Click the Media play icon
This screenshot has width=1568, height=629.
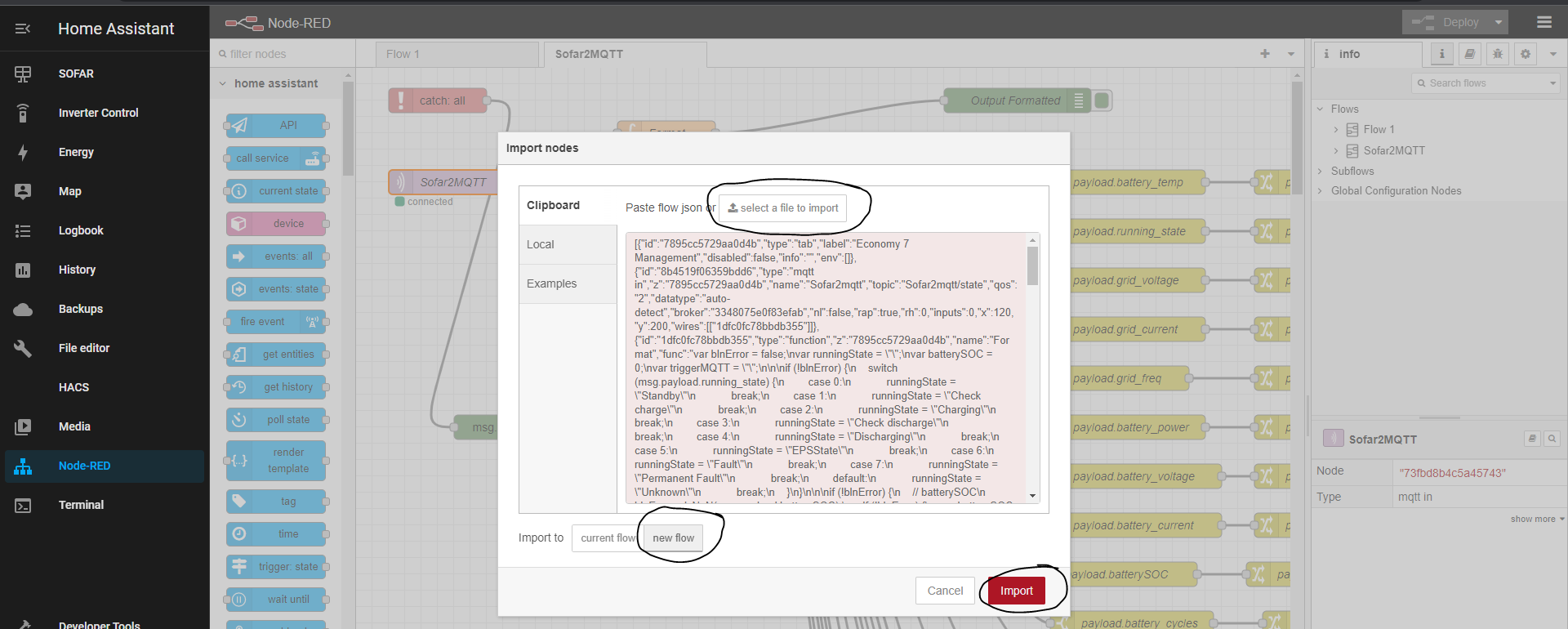(23, 426)
